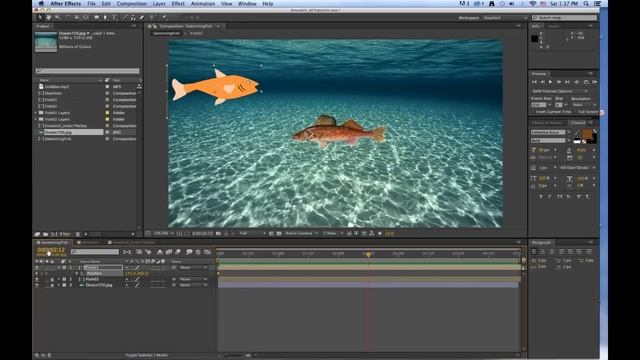640x360 pixels.
Task: Open the Animation menu
Action: click(203, 4)
